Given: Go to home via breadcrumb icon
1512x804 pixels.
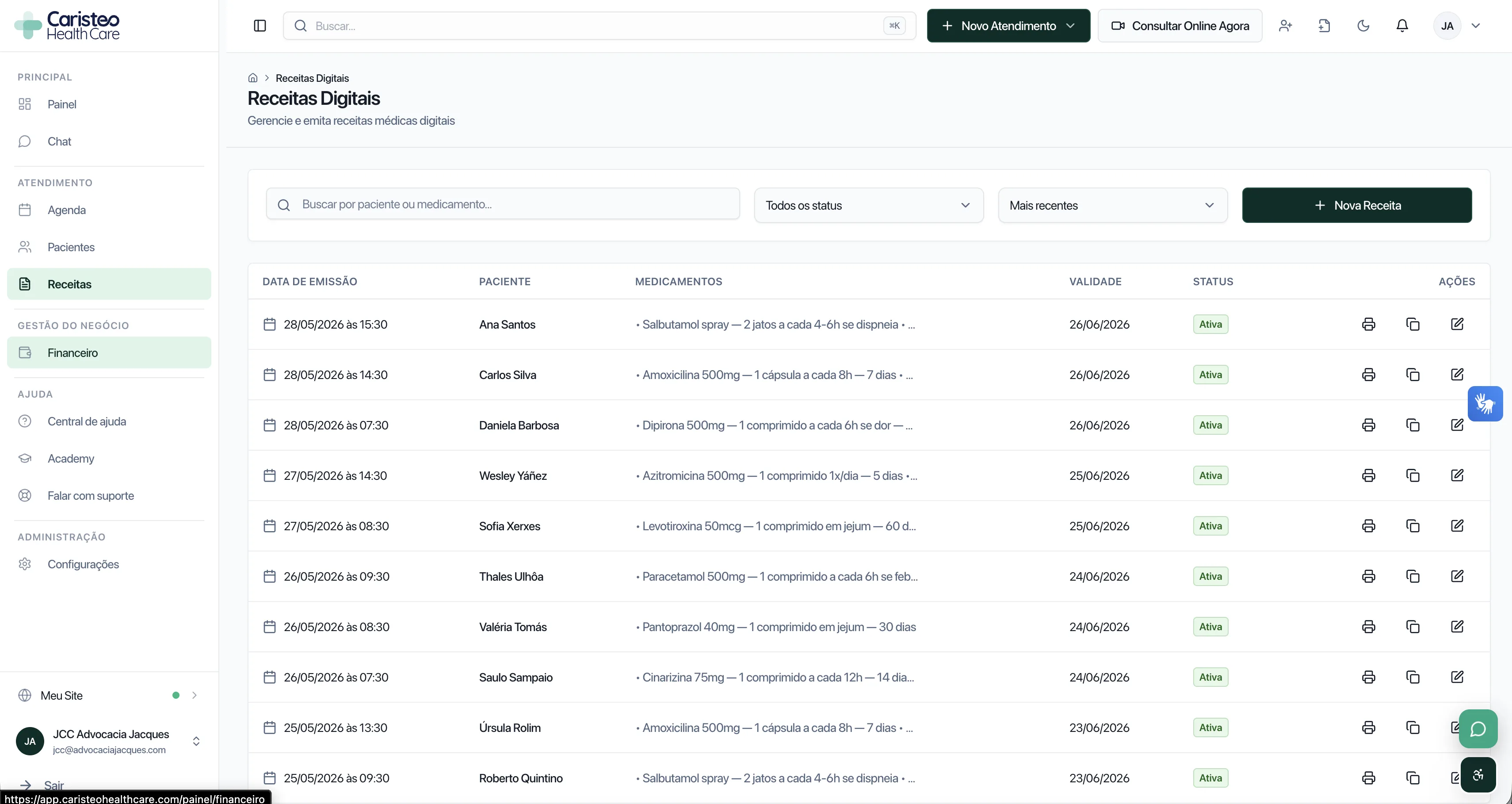Looking at the screenshot, I should 253,78.
